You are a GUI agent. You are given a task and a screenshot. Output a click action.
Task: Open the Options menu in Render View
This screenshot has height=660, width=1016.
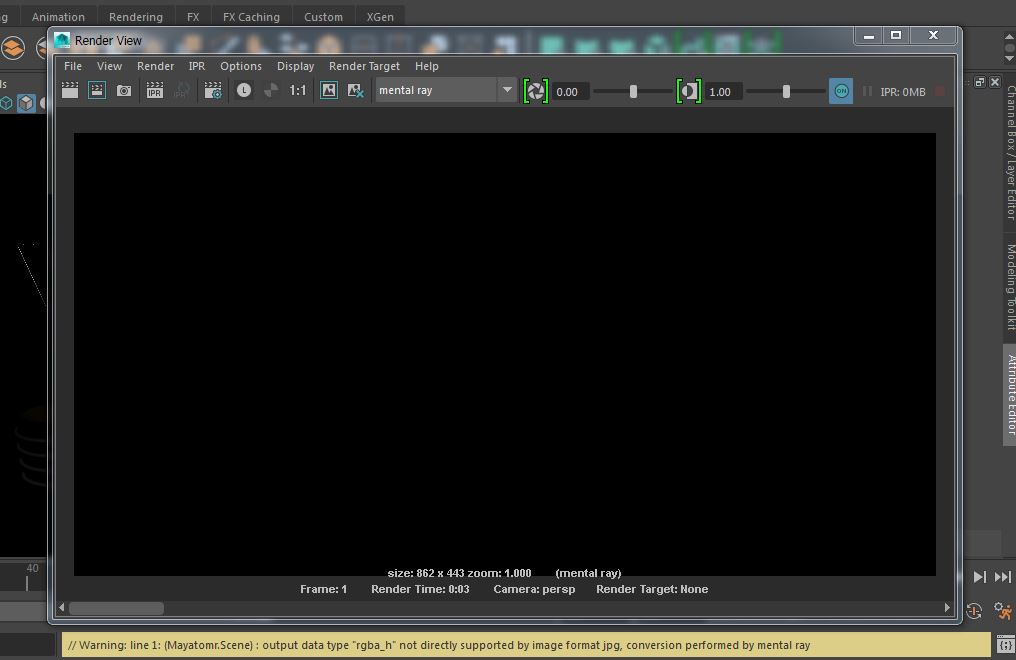[241, 66]
